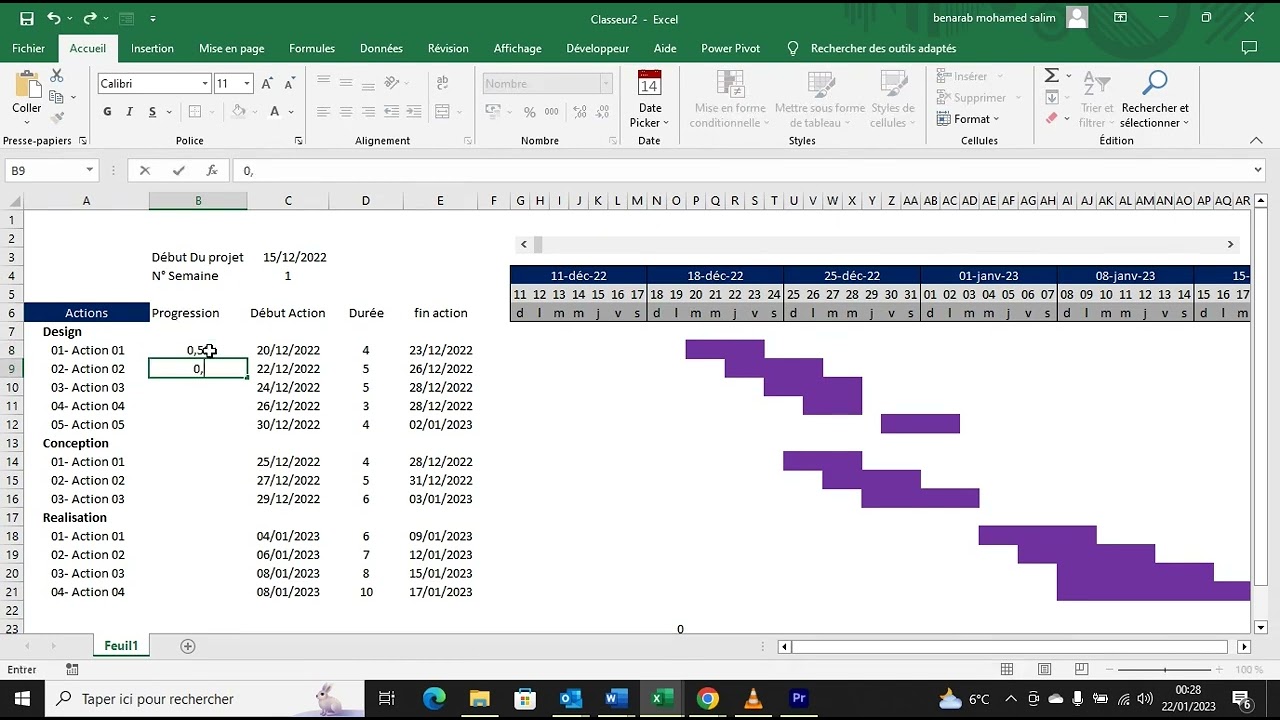
Task: Click the zoom in plus button
Action: [x=1220, y=670]
